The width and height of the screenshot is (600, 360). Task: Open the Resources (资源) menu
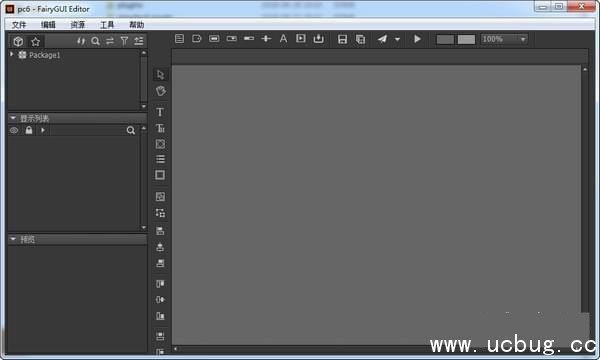click(78, 25)
